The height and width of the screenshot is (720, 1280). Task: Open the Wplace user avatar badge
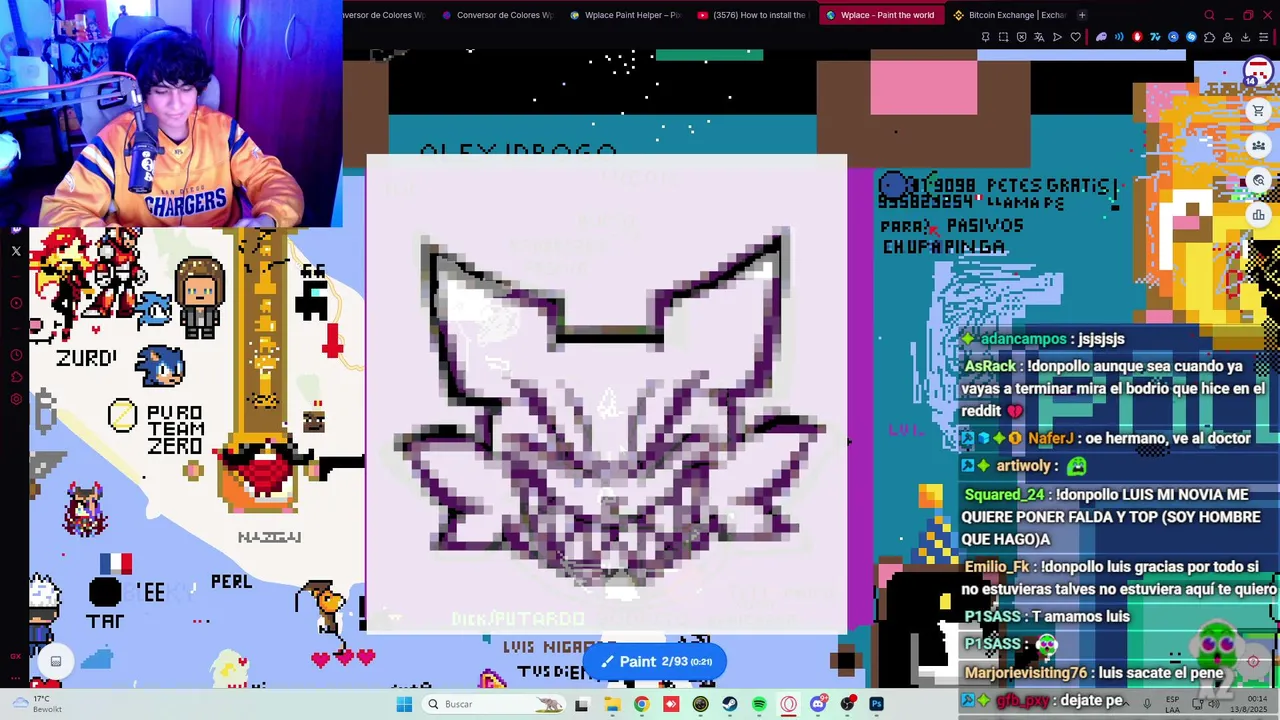[1258, 72]
